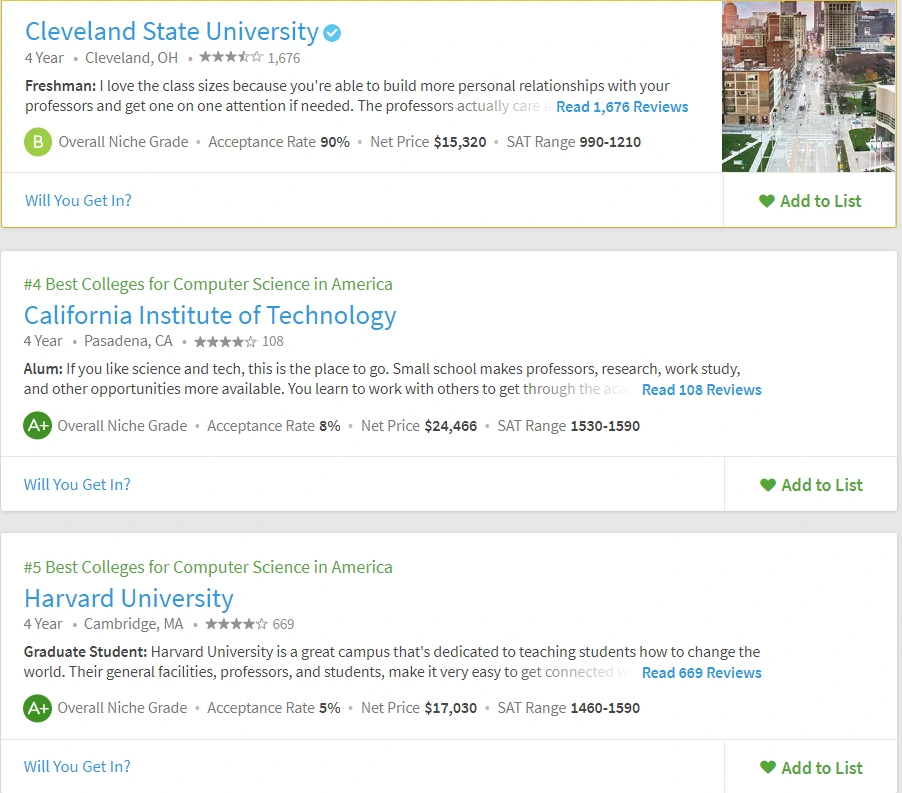This screenshot has height=793, width=902.
Task: Click heart icon in Cleveland State card
Action: pyautogui.click(x=766, y=201)
